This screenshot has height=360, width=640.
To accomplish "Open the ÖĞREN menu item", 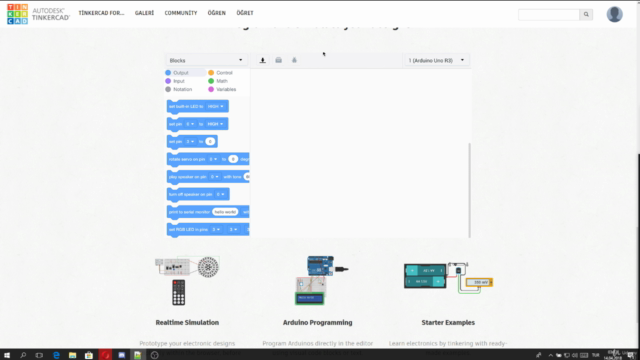I will click(x=217, y=13).
